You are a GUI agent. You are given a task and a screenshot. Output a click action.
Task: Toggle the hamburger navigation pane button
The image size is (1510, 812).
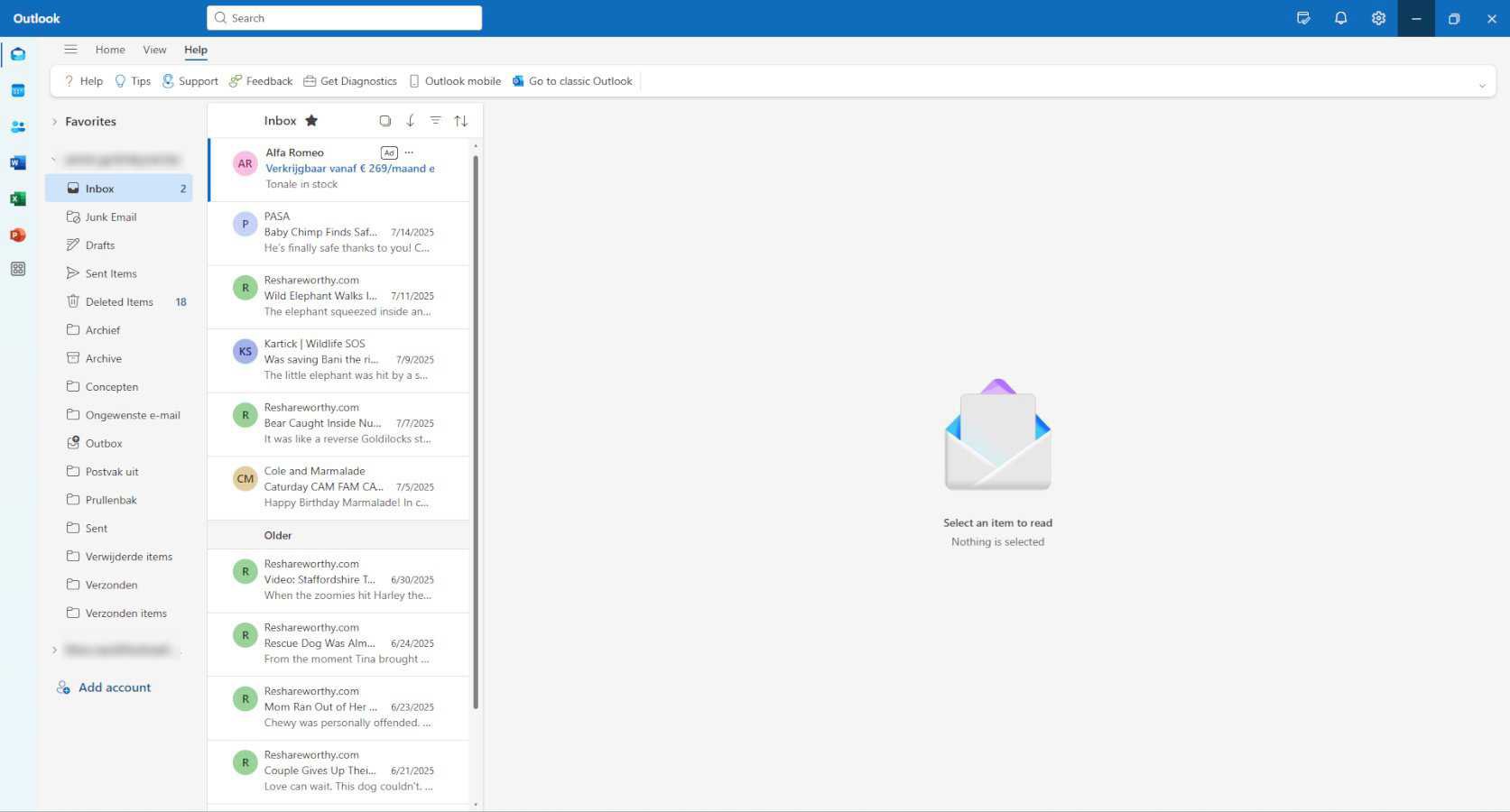click(x=70, y=50)
